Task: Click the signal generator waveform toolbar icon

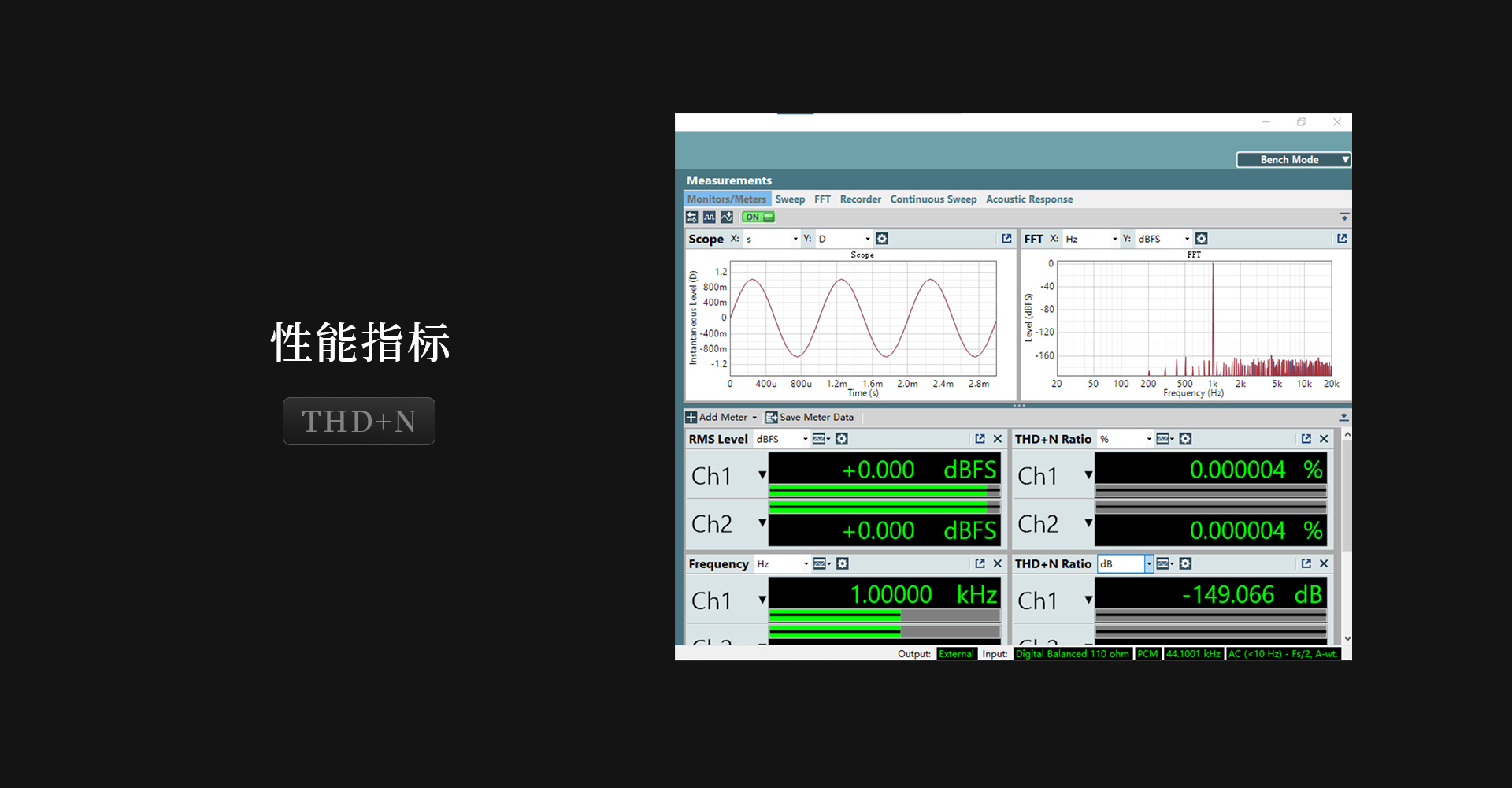Action: click(x=709, y=217)
